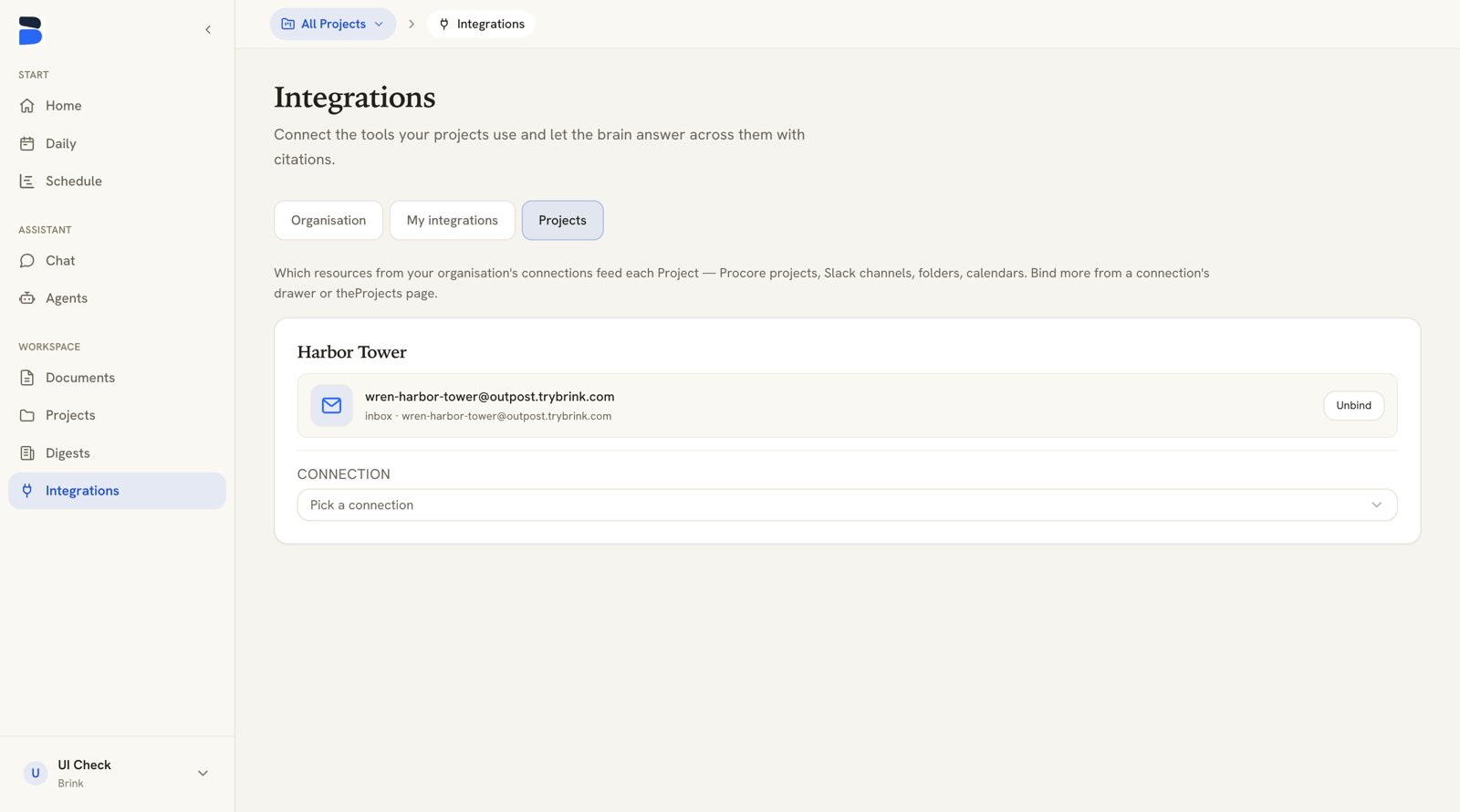Open Chat in the sidebar
This screenshot has width=1460, height=812.
pyautogui.click(x=117, y=261)
